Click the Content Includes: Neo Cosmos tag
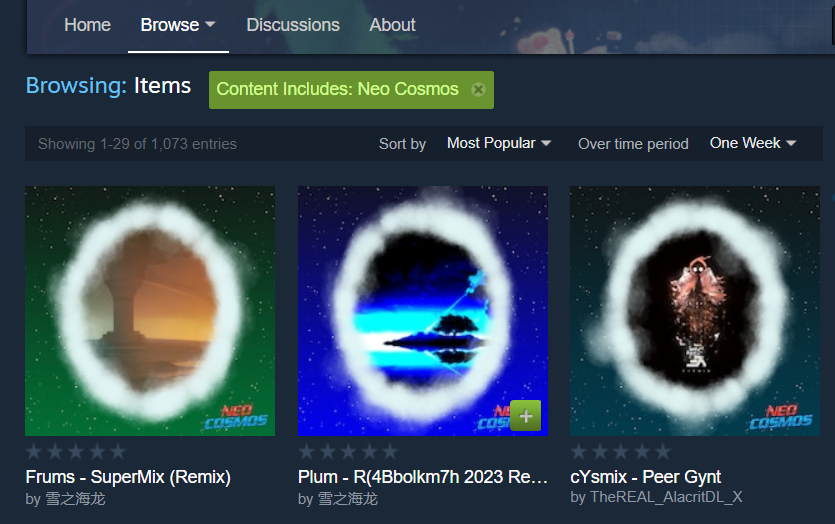 point(337,89)
